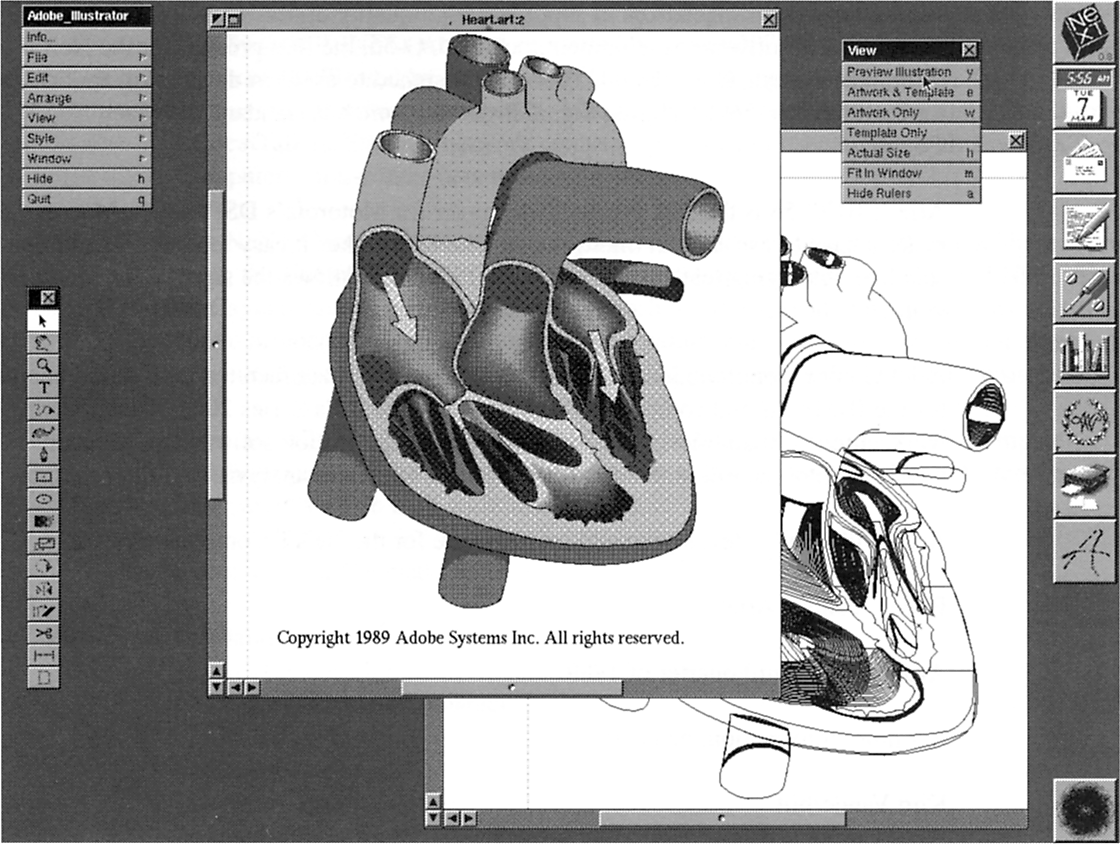1120x844 pixels.
Task: Open the Mail icon in the dock
Action: point(1083,163)
